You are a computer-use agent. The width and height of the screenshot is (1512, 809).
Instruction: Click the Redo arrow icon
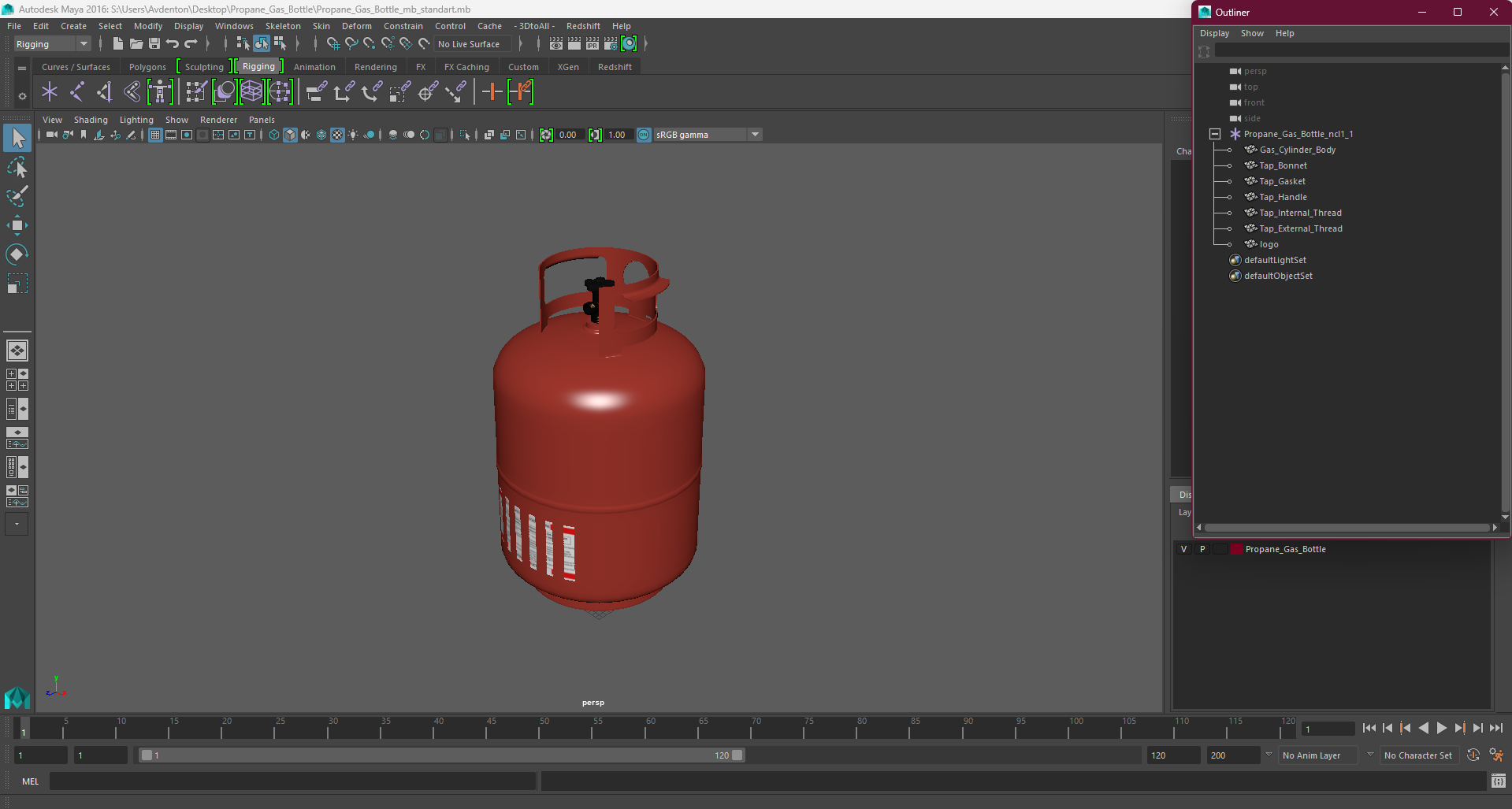coord(191,44)
